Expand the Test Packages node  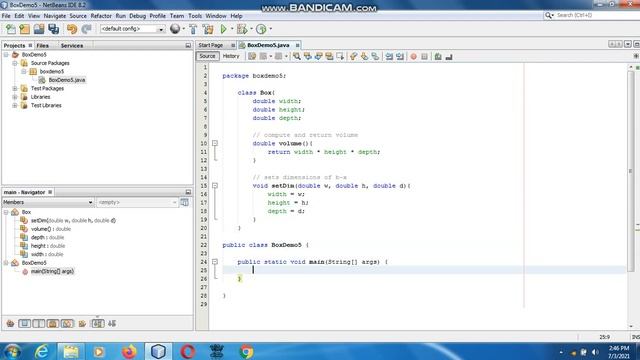click(15, 89)
